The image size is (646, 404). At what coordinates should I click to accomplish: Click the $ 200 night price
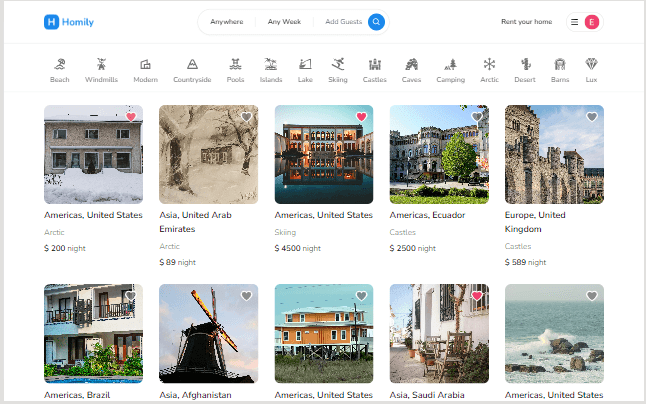pyautogui.click(x=65, y=248)
